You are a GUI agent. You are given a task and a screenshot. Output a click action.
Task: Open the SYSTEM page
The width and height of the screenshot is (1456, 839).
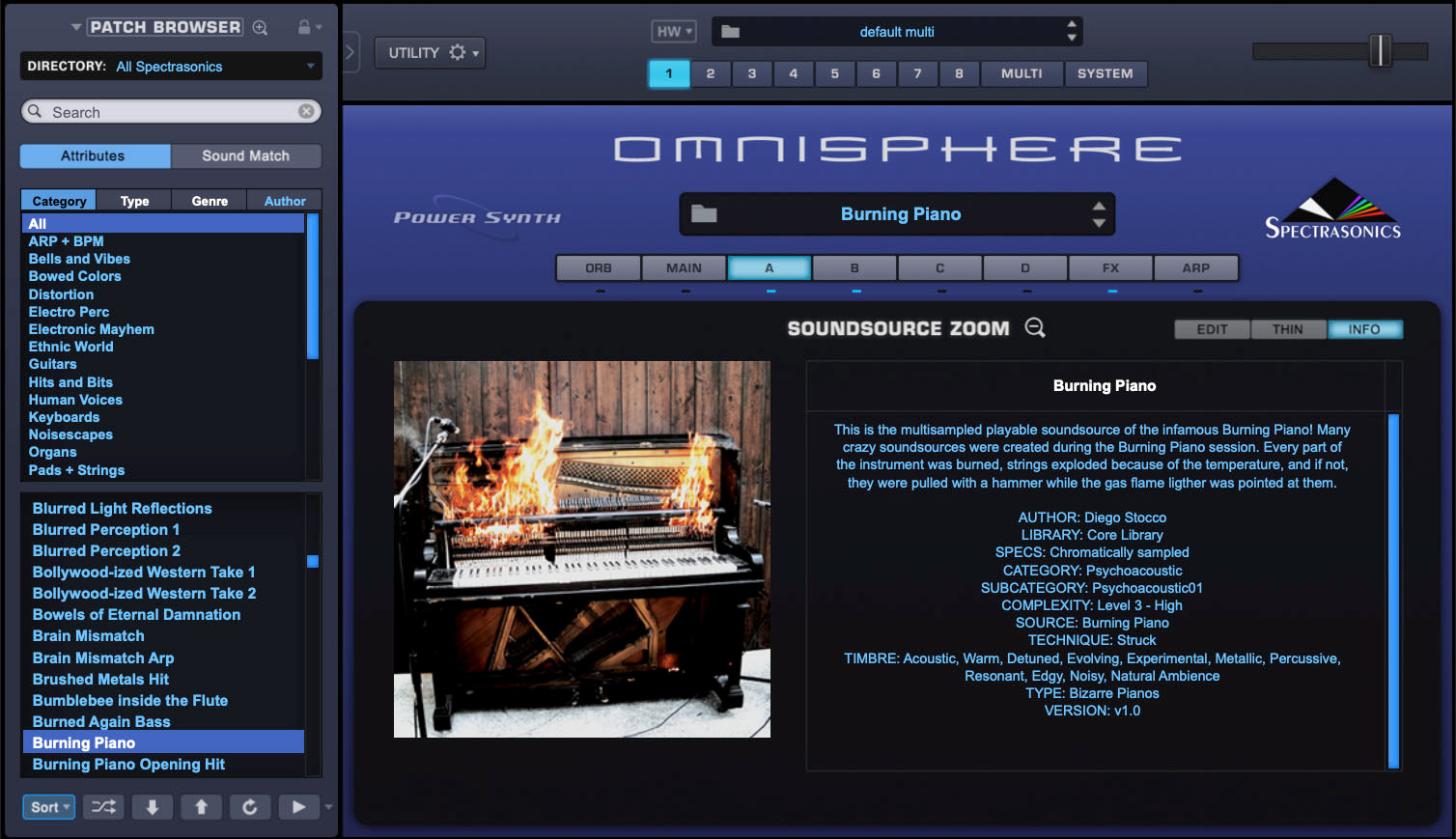pos(1106,73)
